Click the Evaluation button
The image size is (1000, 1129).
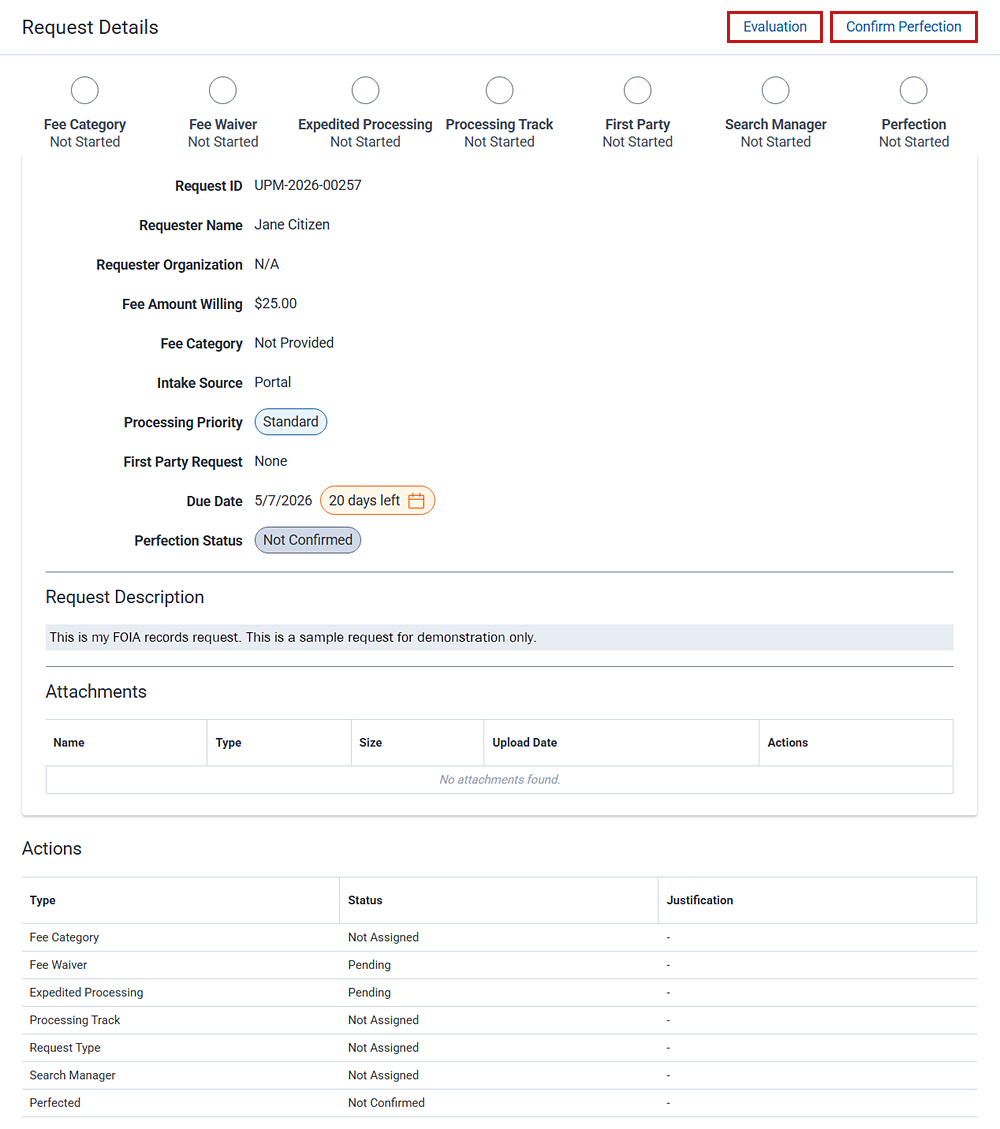[774, 26]
